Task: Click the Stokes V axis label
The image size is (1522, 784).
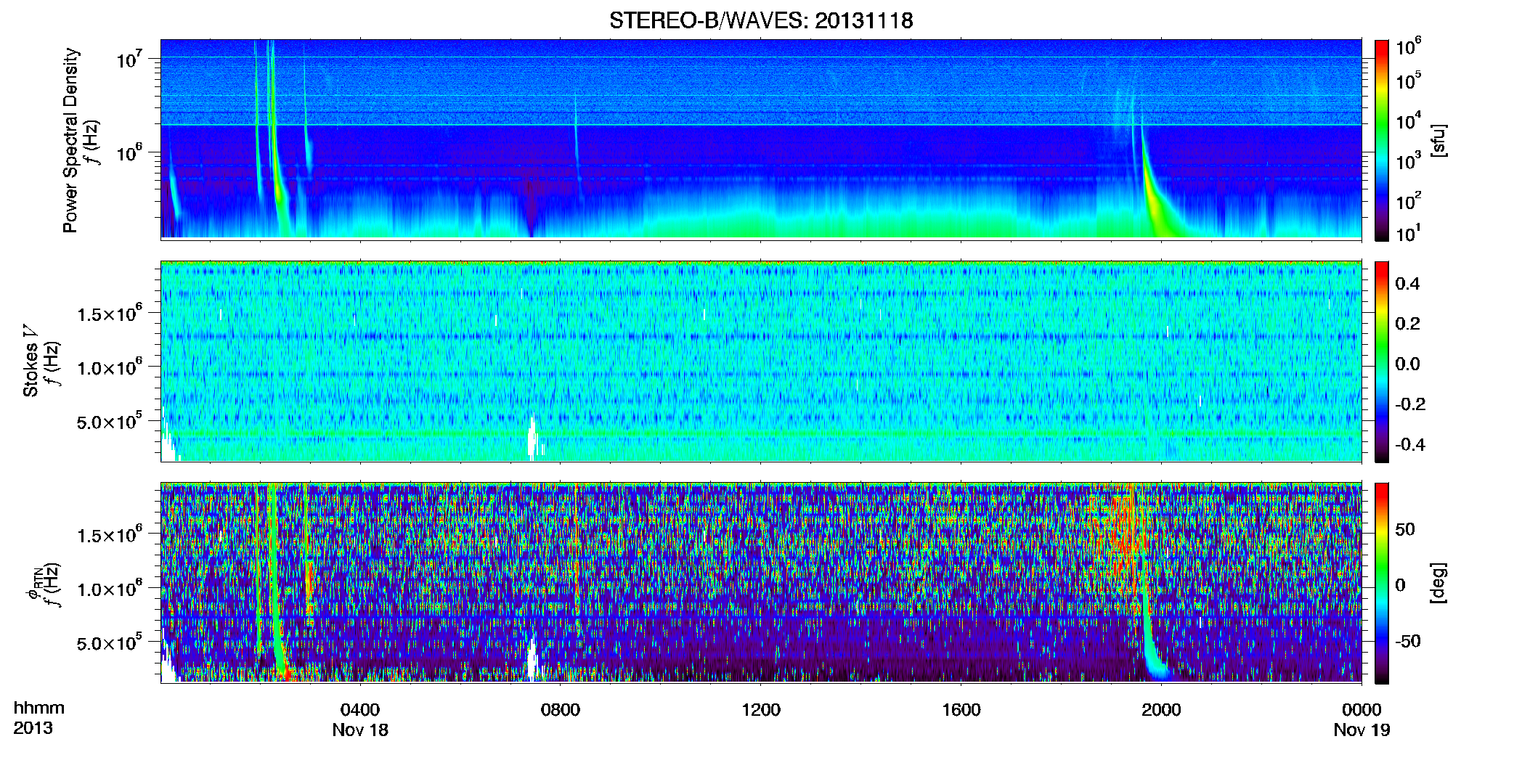Action: point(31,361)
